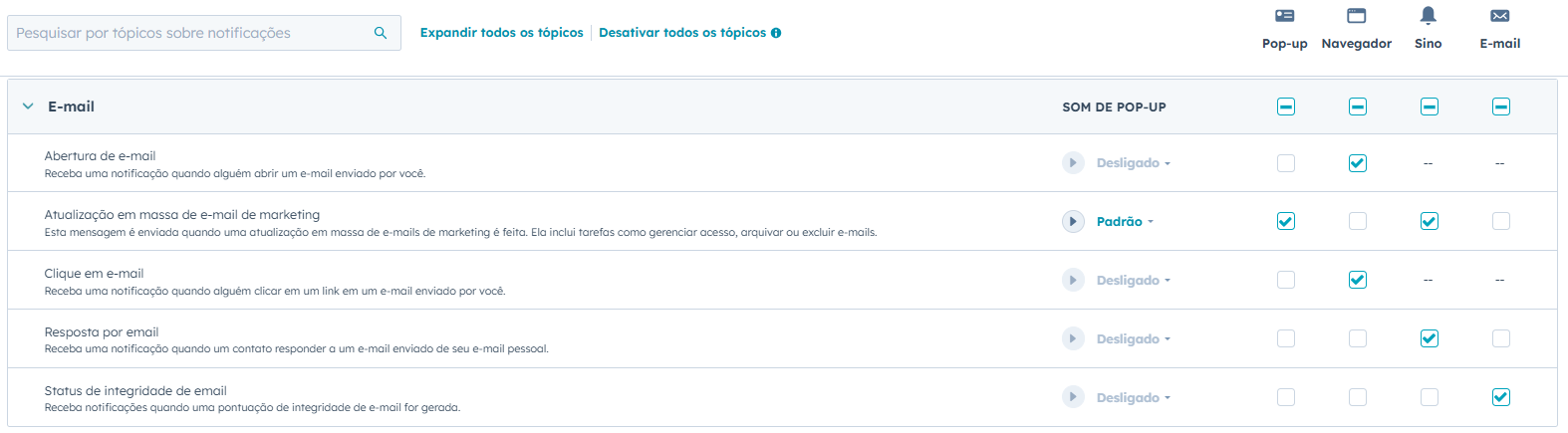Enable E-mail checkbox for Resposta por email
This screenshot has width=1568, height=433.
tap(1501, 338)
